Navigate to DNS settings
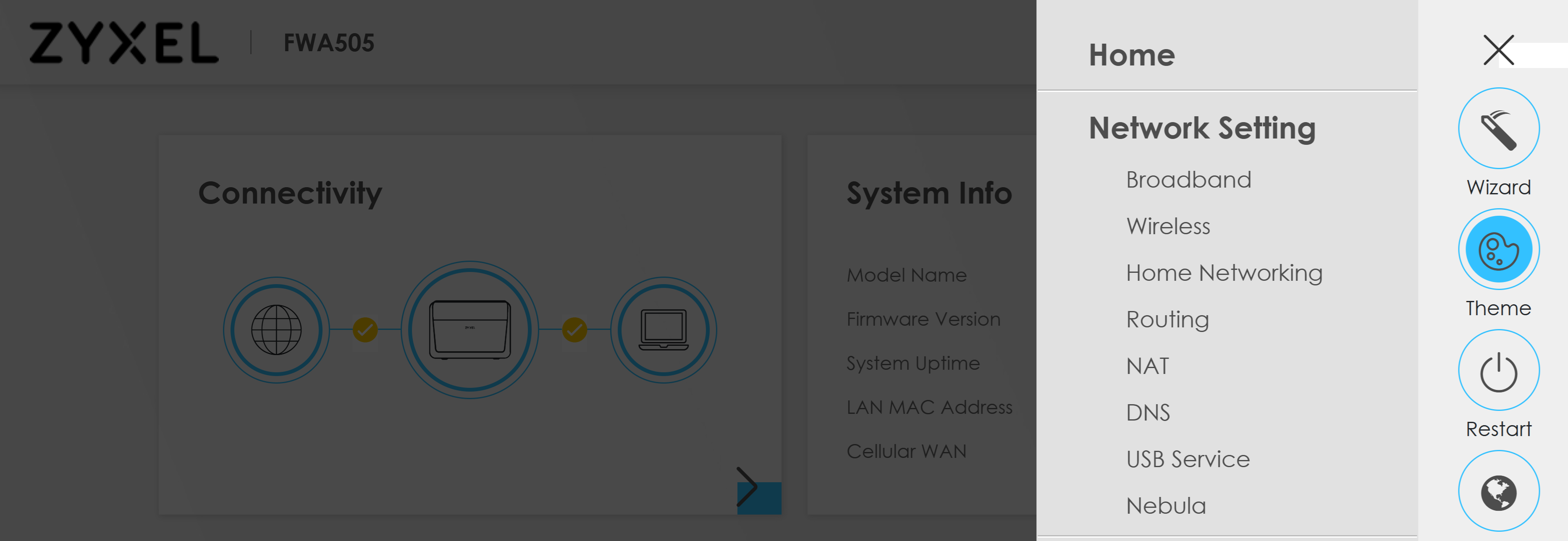This screenshot has width=1568, height=541. pyautogui.click(x=1147, y=413)
